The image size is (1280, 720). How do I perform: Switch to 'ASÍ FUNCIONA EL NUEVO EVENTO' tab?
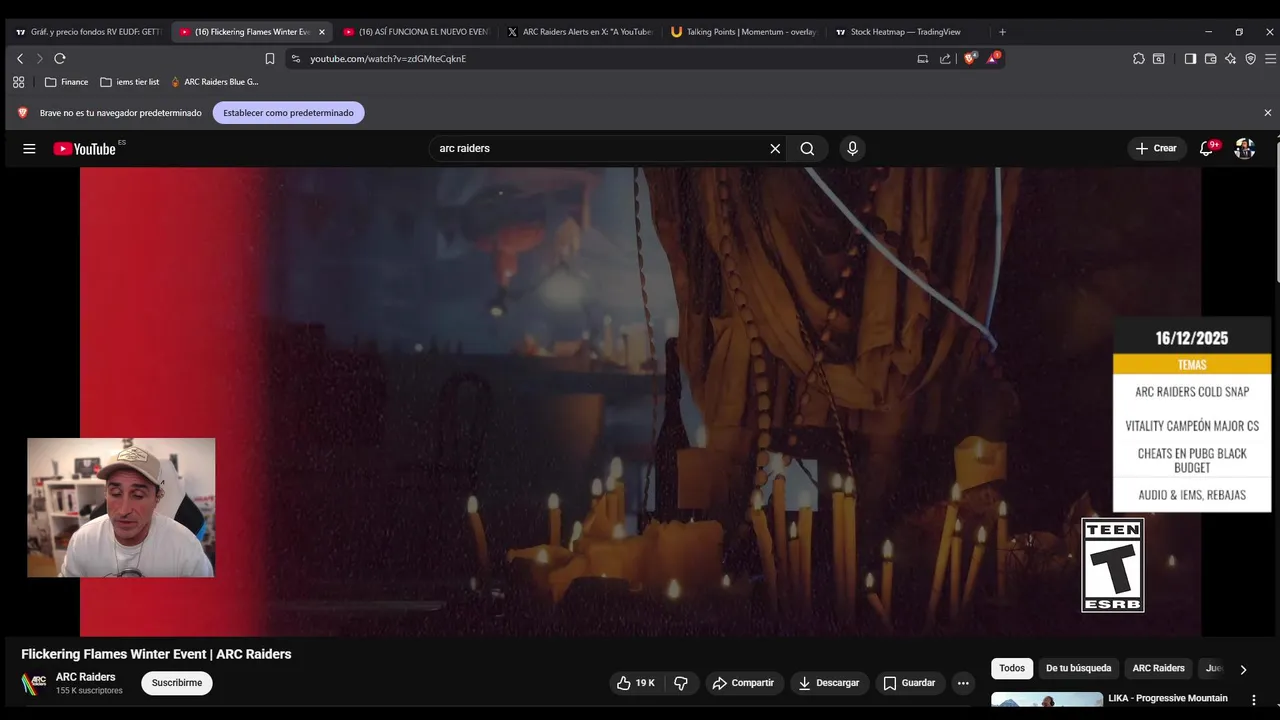(415, 32)
